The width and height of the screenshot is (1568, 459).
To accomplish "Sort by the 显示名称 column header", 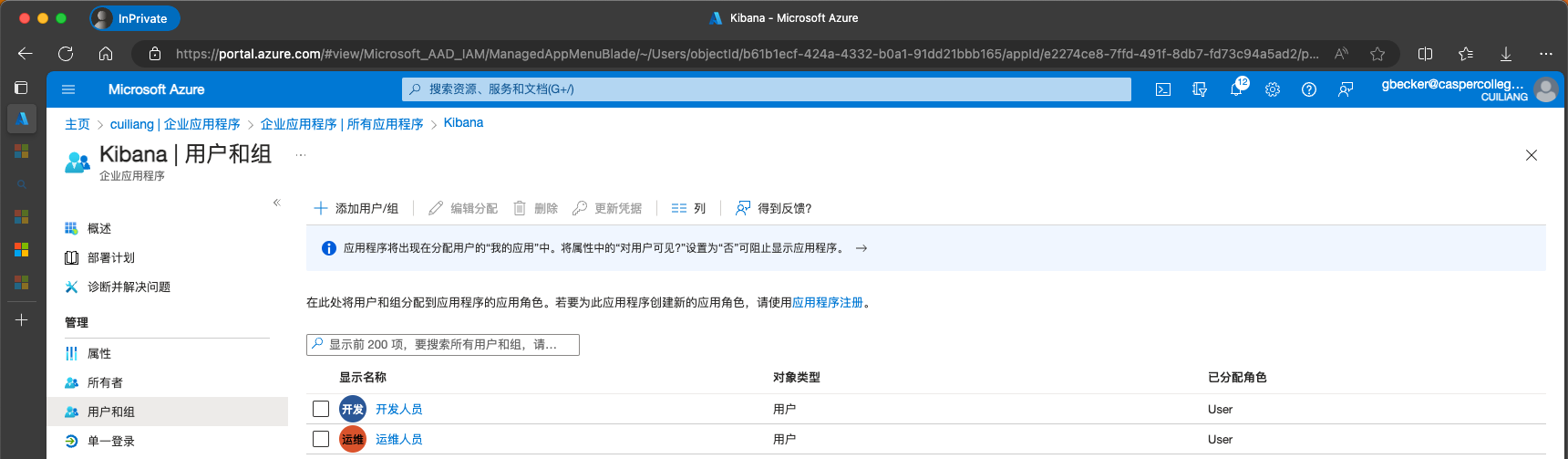I will [x=363, y=377].
